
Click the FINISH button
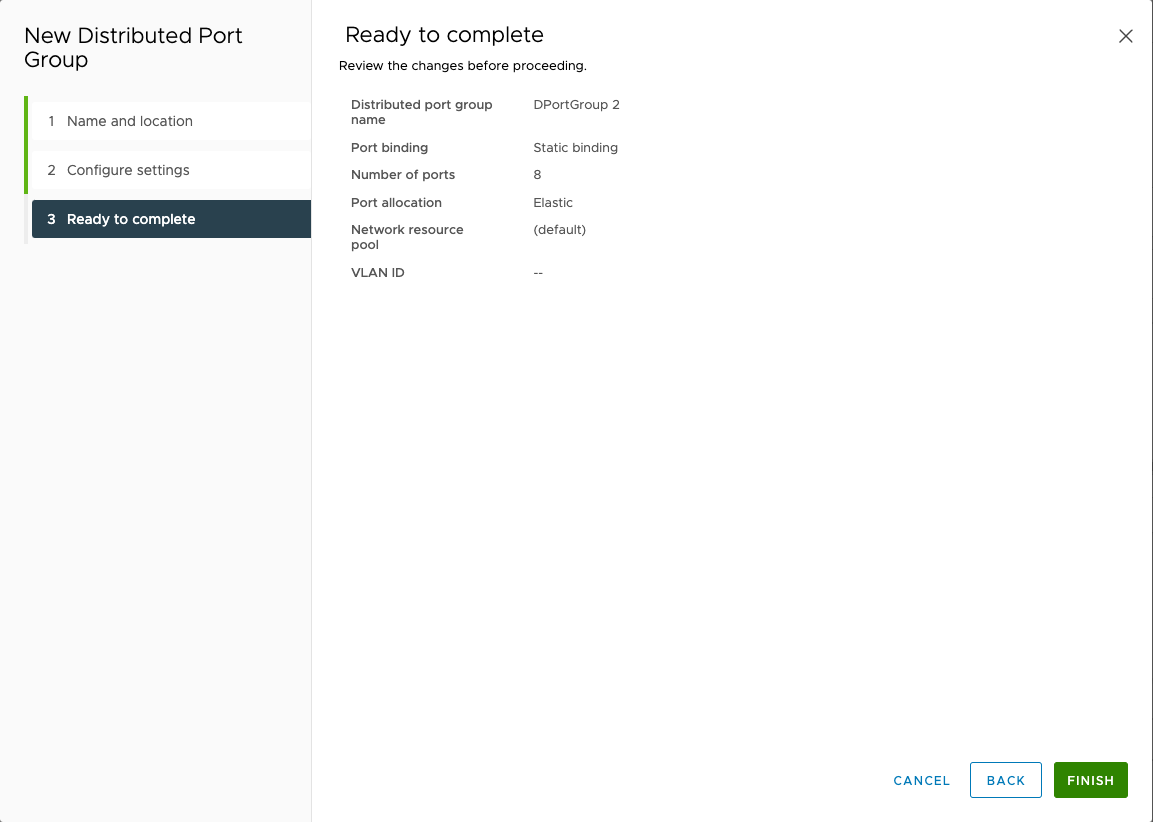[x=1090, y=780]
